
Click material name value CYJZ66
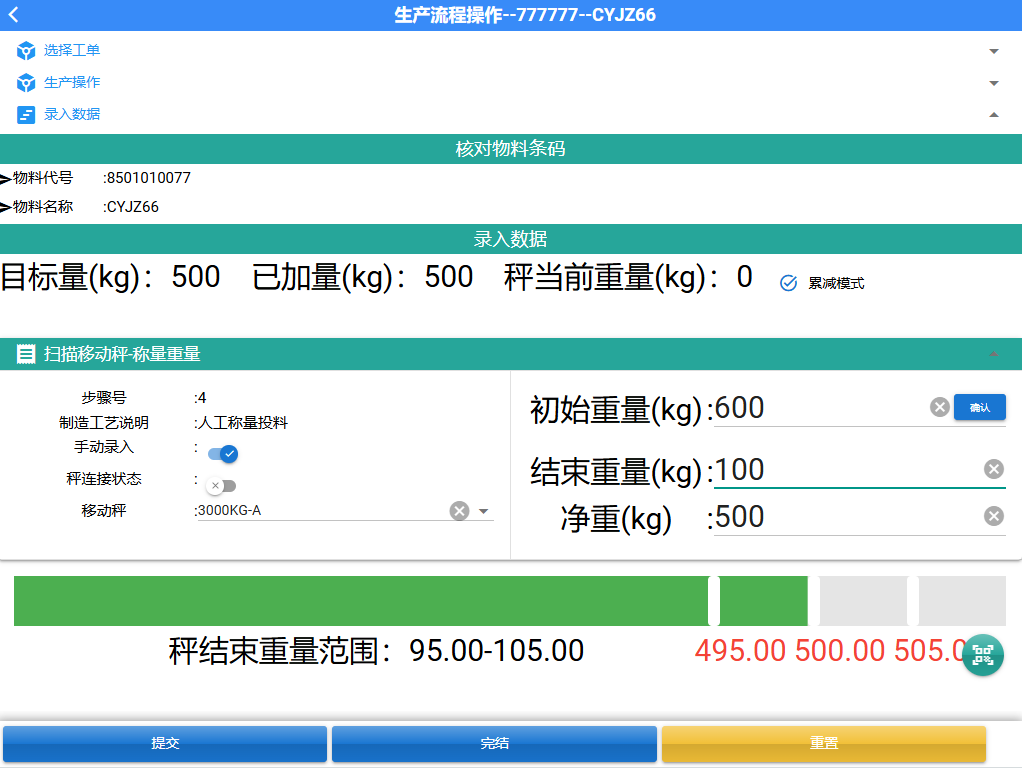tap(132, 207)
